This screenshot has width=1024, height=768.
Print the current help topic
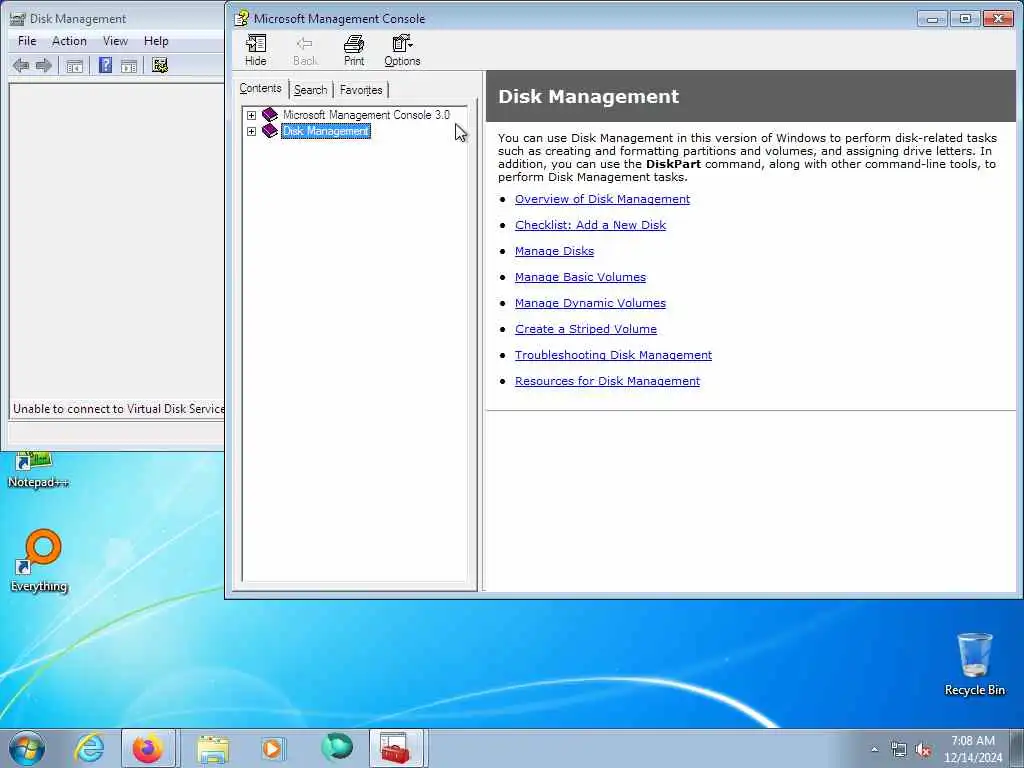click(x=354, y=50)
